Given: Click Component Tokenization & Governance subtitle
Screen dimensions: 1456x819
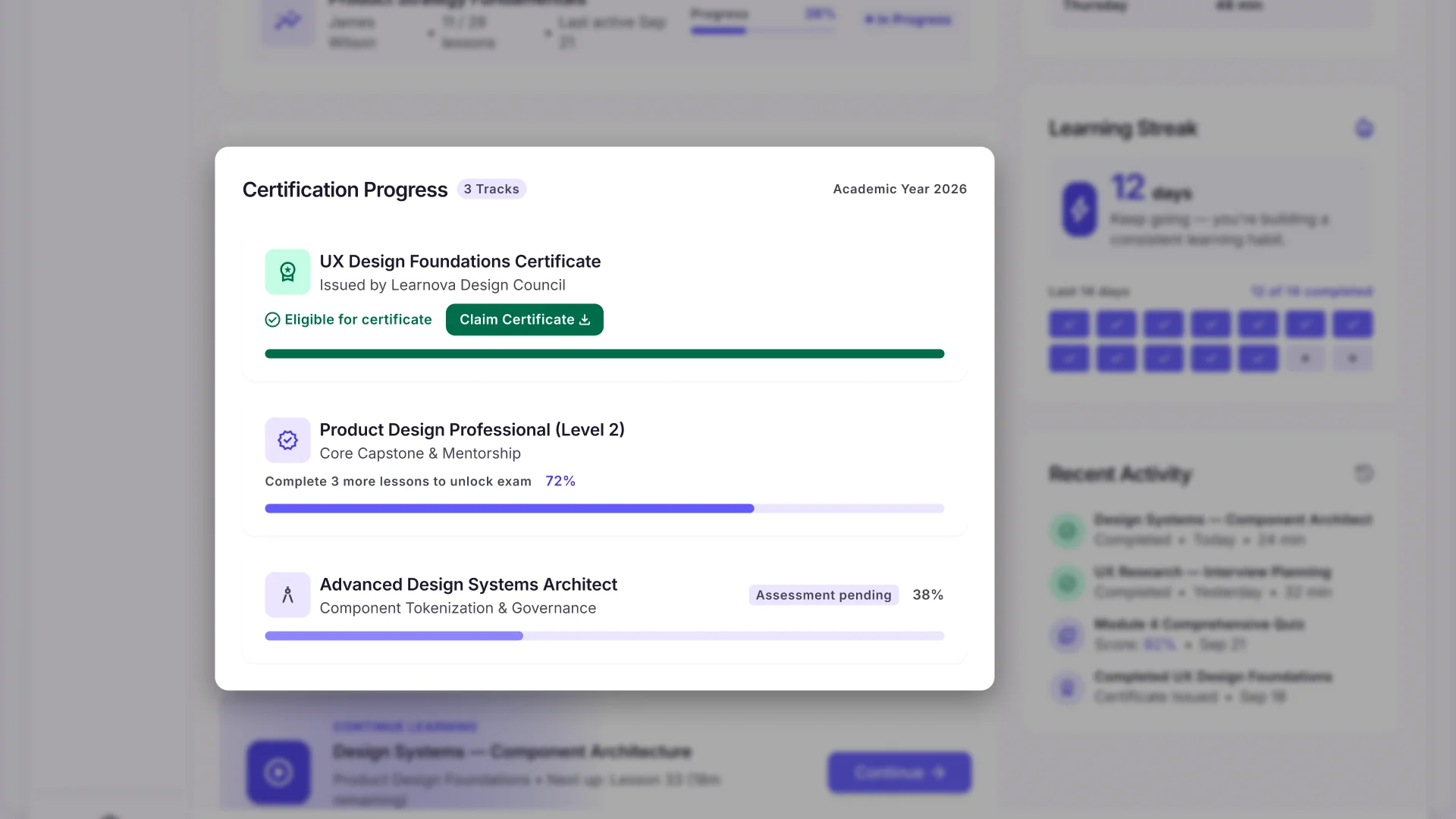Looking at the screenshot, I should pos(457,608).
